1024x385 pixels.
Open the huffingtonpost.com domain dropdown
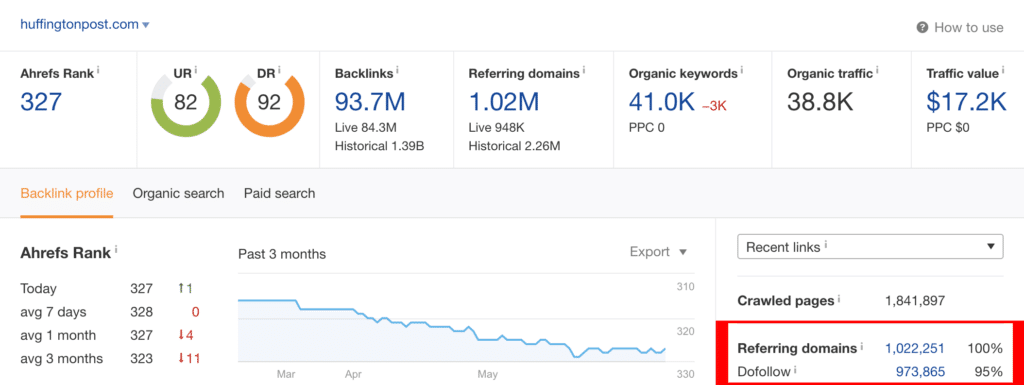85,25
